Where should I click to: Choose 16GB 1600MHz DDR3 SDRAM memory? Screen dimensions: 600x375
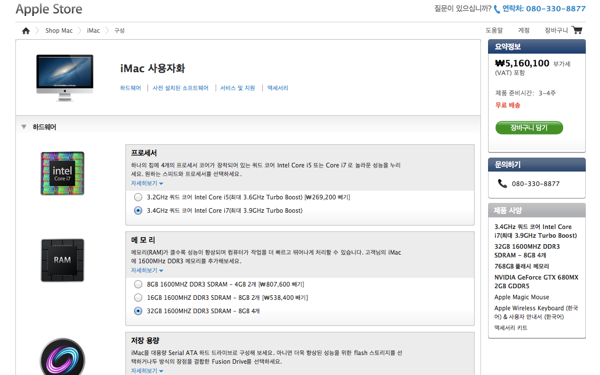[x=138, y=298]
